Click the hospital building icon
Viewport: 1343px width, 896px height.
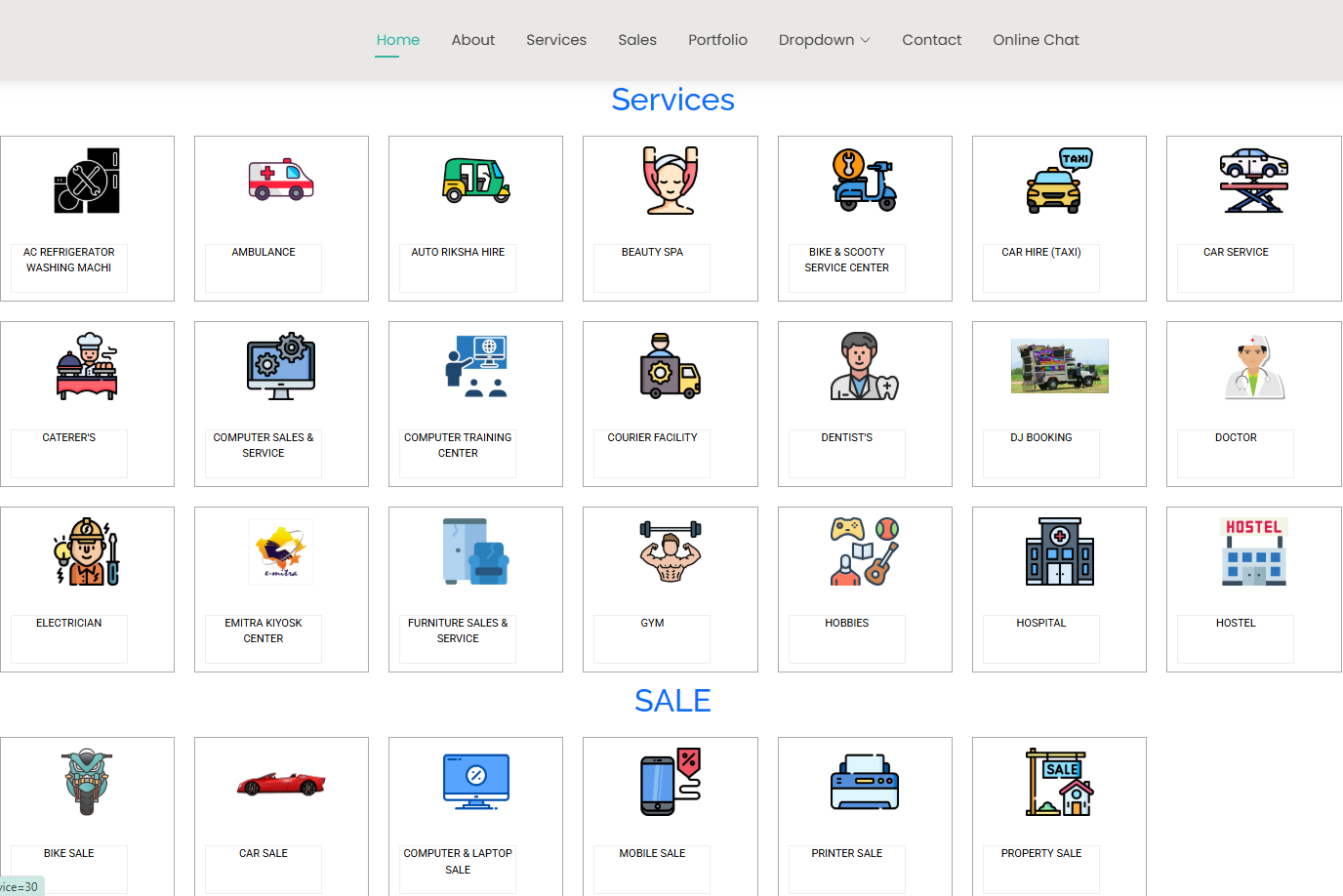click(1059, 551)
